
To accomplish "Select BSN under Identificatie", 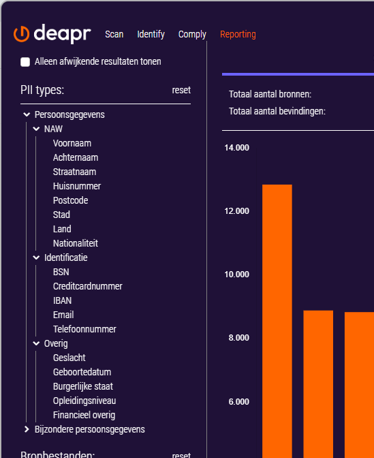I will pos(61,272).
